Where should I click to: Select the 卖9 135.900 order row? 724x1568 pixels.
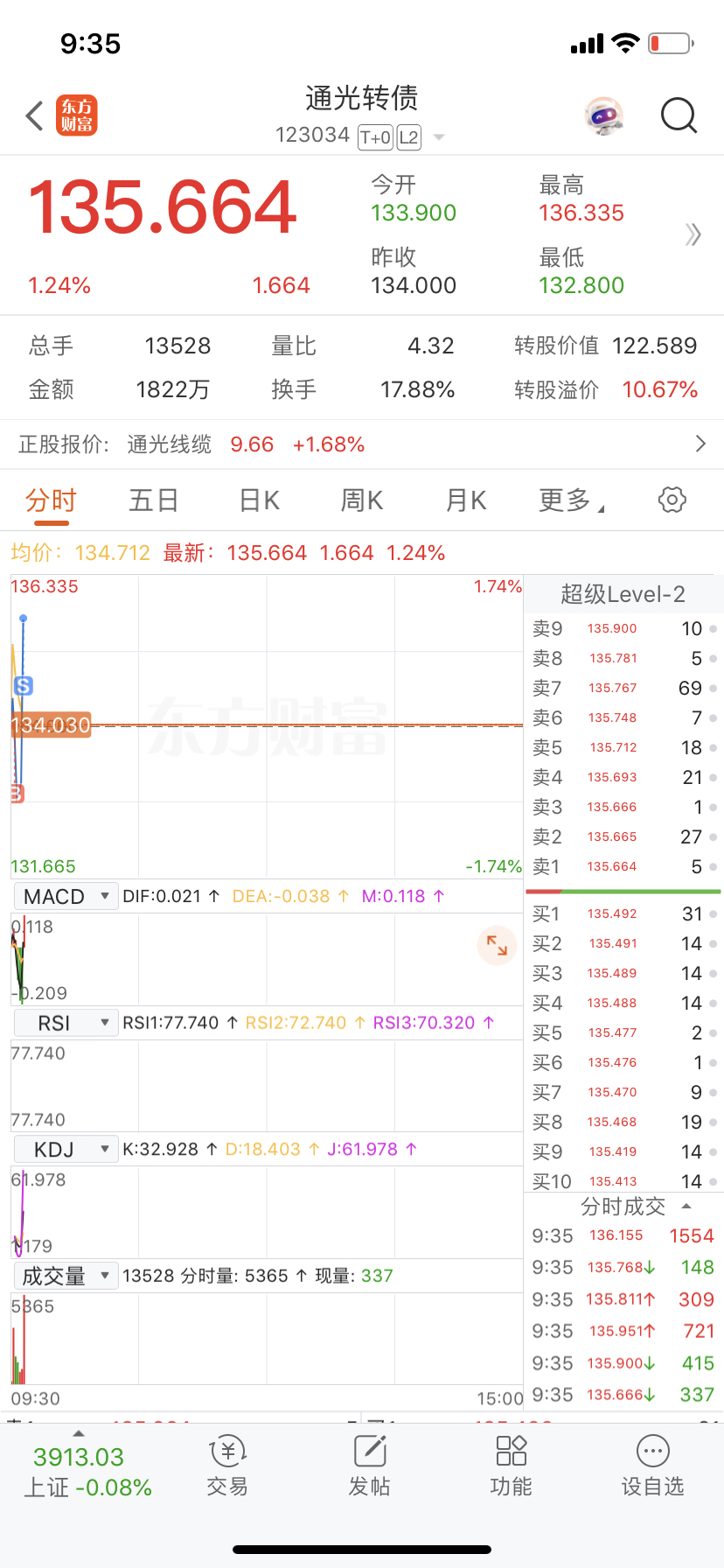point(623,628)
